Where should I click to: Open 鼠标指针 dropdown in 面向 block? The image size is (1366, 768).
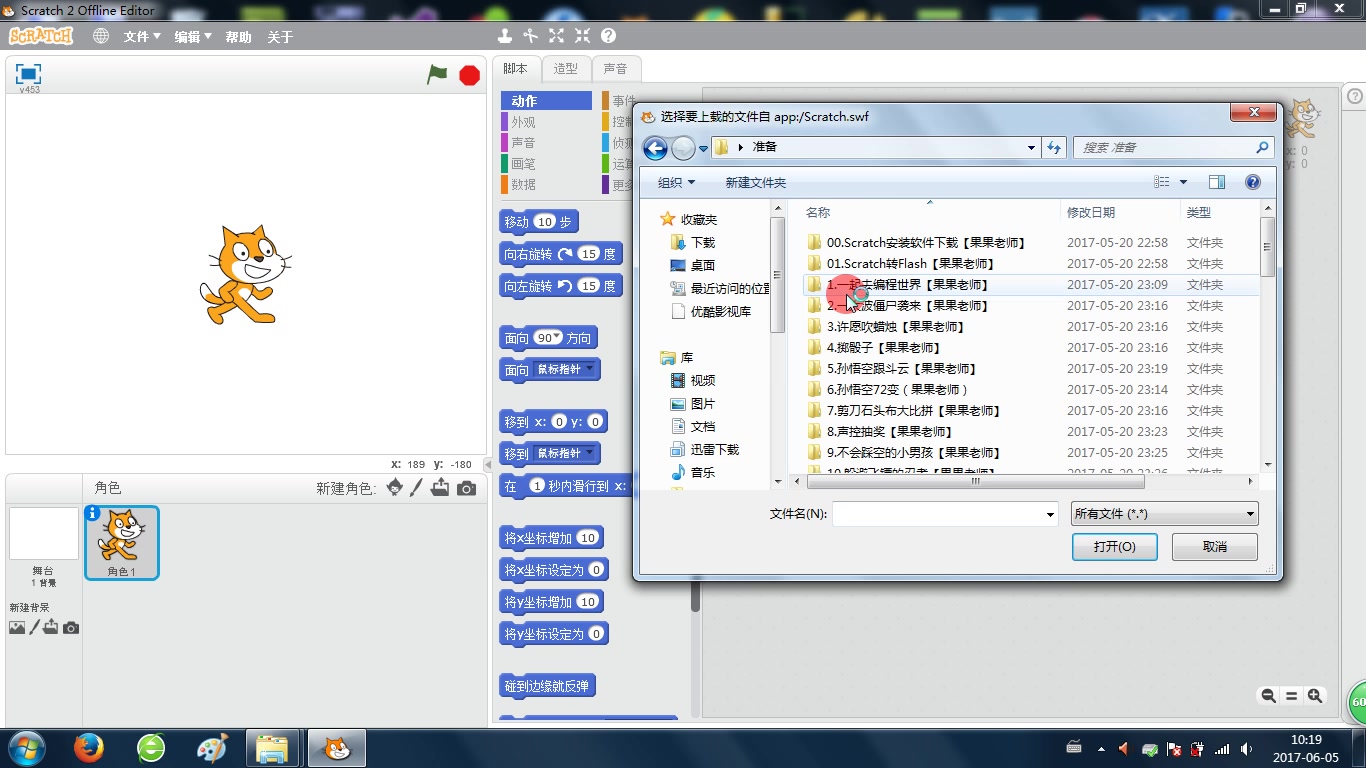pos(590,369)
